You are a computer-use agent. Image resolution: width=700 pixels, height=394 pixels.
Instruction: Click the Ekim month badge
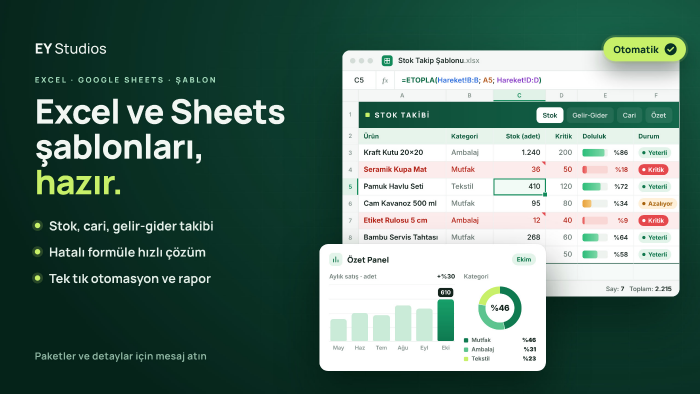pos(524,260)
